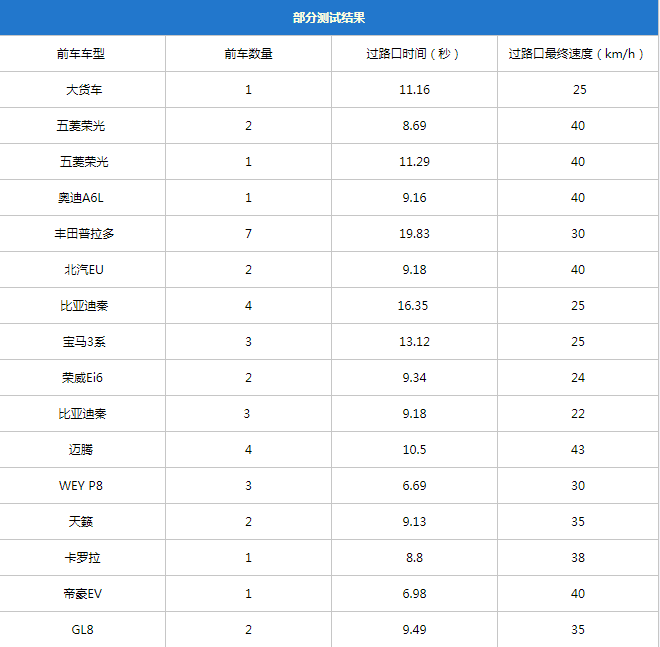
Task: Click the 帝豪EV cell
Action: (82, 594)
